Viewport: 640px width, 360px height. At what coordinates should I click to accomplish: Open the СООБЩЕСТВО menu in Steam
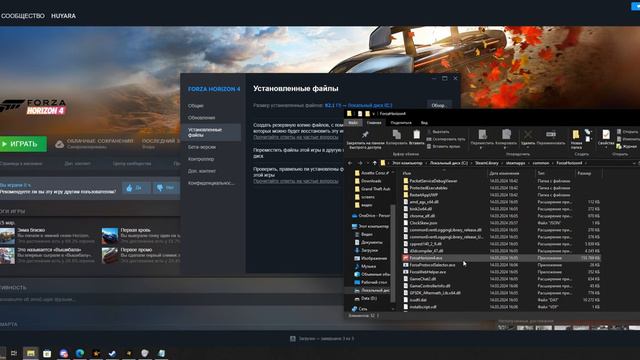click(23, 16)
